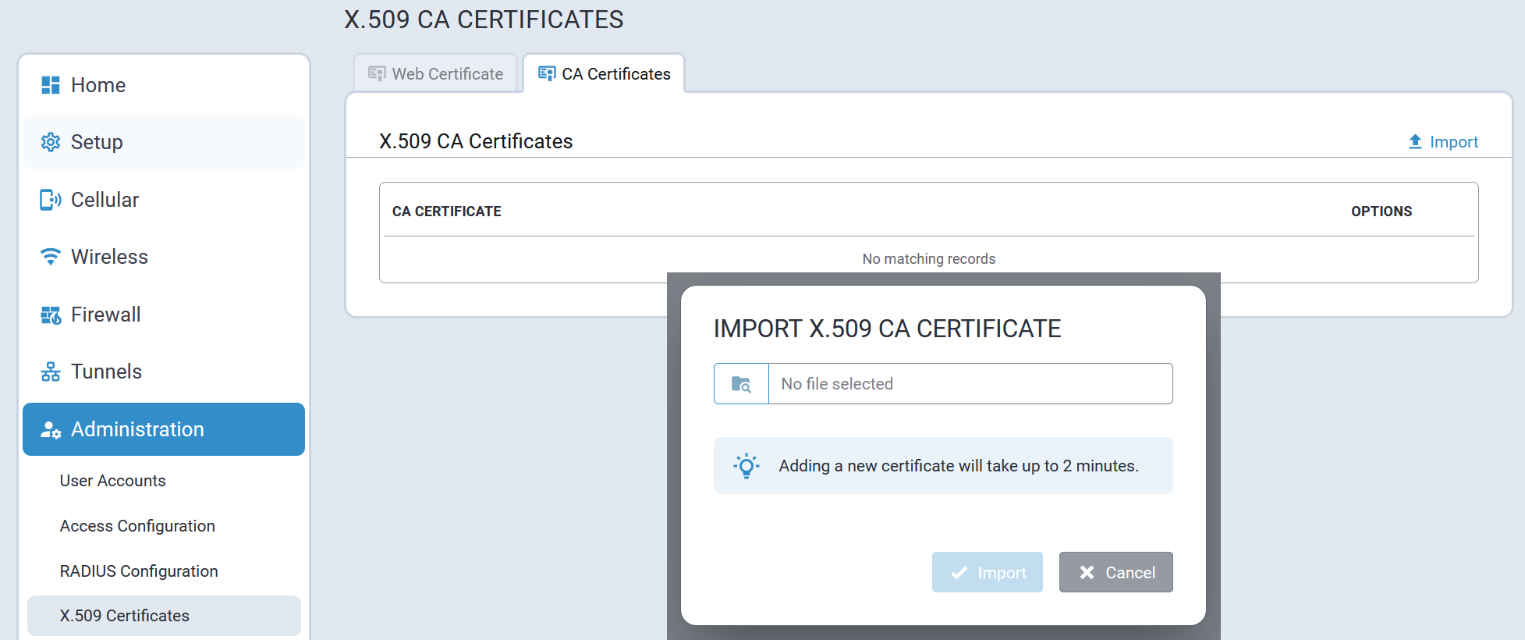The width and height of the screenshot is (1525, 640).
Task: Select X.509 Certificates in sidebar
Action: pos(125,616)
